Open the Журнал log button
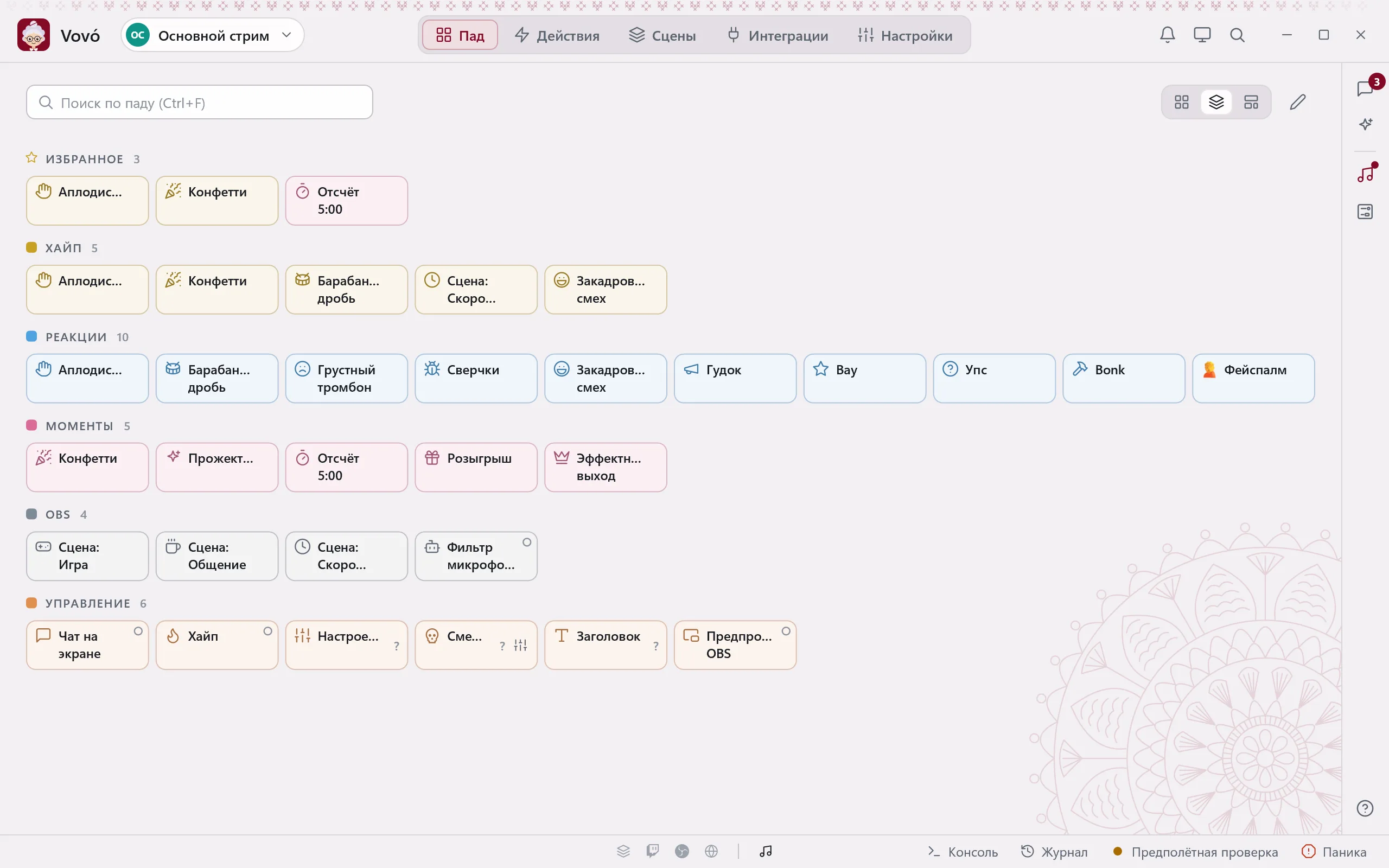The height and width of the screenshot is (868, 1389). point(1054,851)
